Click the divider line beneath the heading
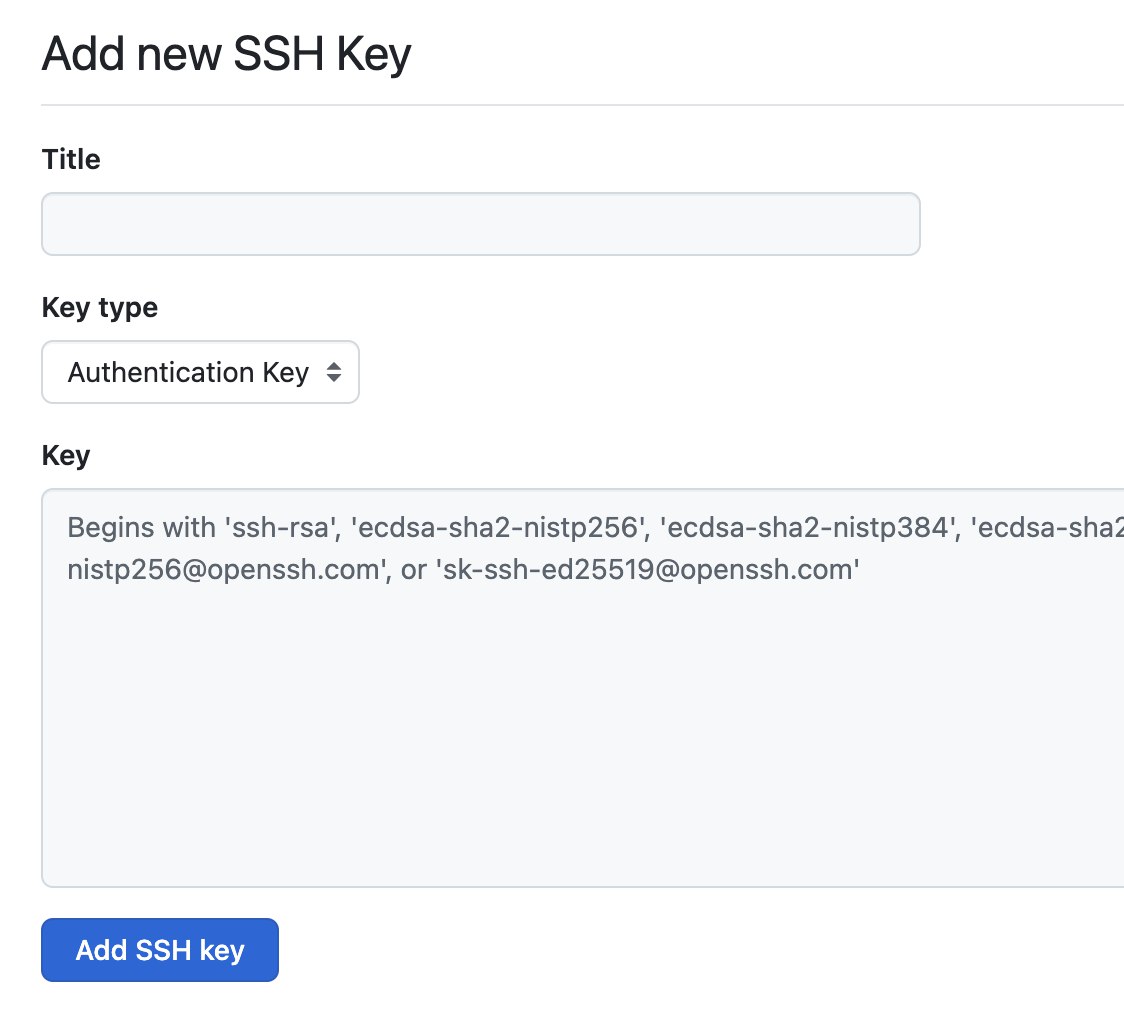Image resolution: width=1124 pixels, height=1014 pixels. [580, 104]
